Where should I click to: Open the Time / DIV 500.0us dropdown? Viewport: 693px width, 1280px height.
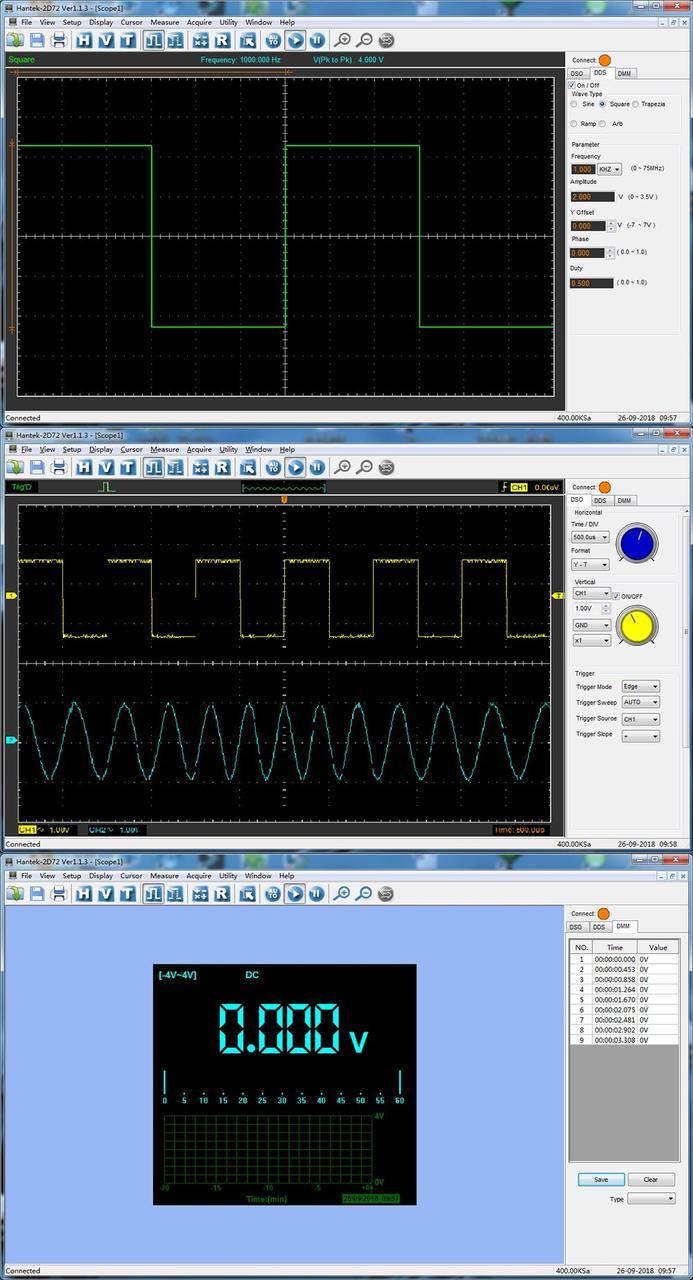point(590,538)
